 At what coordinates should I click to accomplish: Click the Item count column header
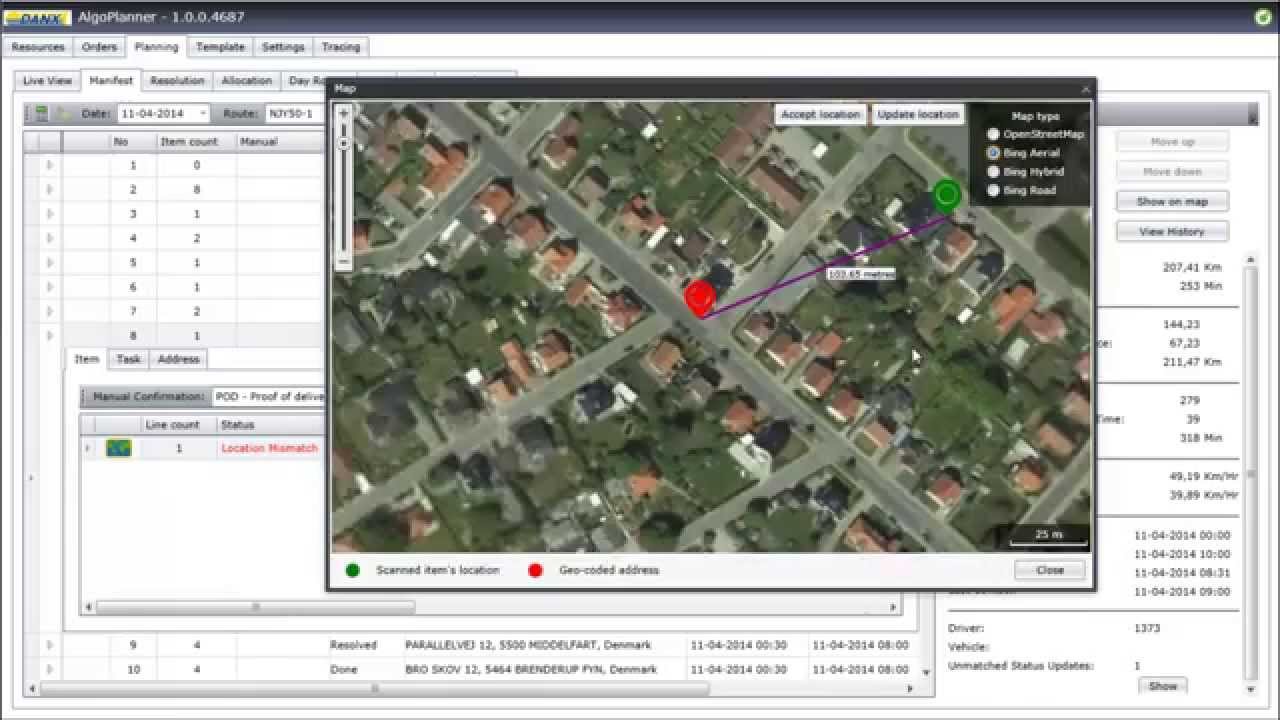pyautogui.click(x=189, y=142)
